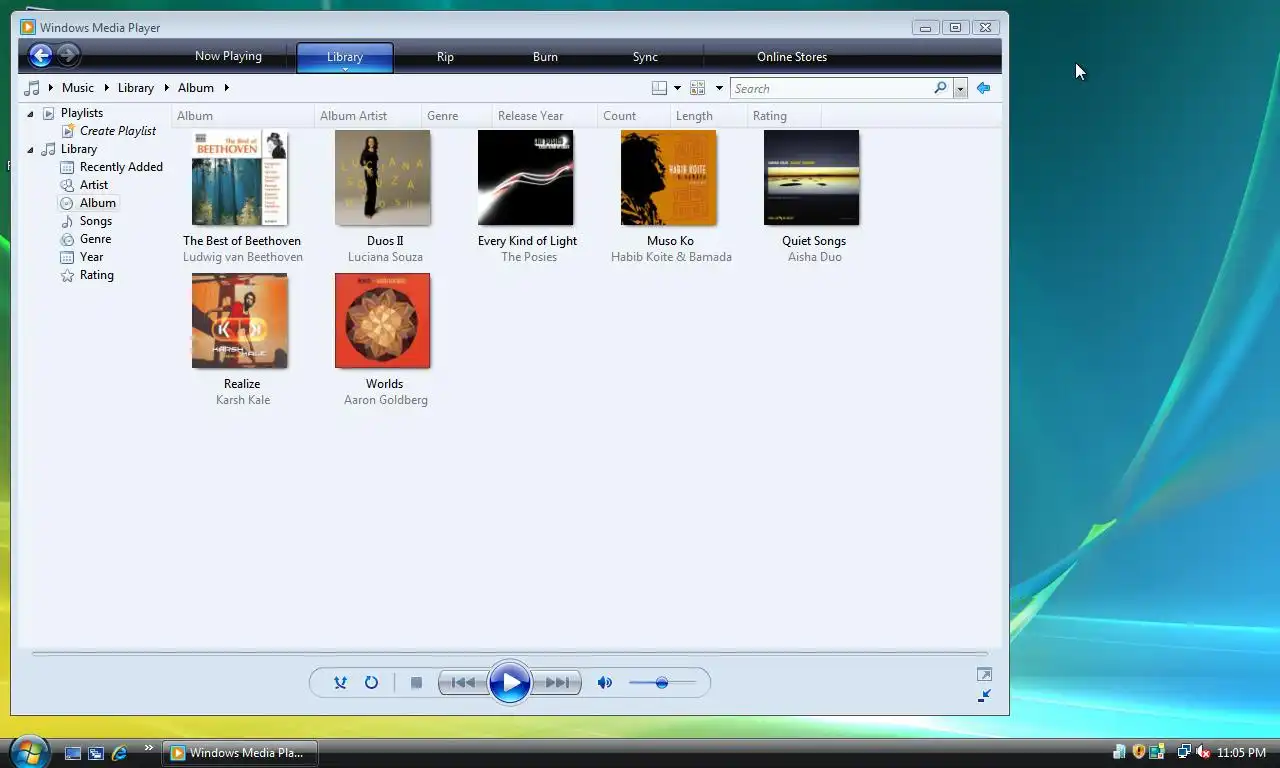
Task: Mute the player sound
Action: 604,682
